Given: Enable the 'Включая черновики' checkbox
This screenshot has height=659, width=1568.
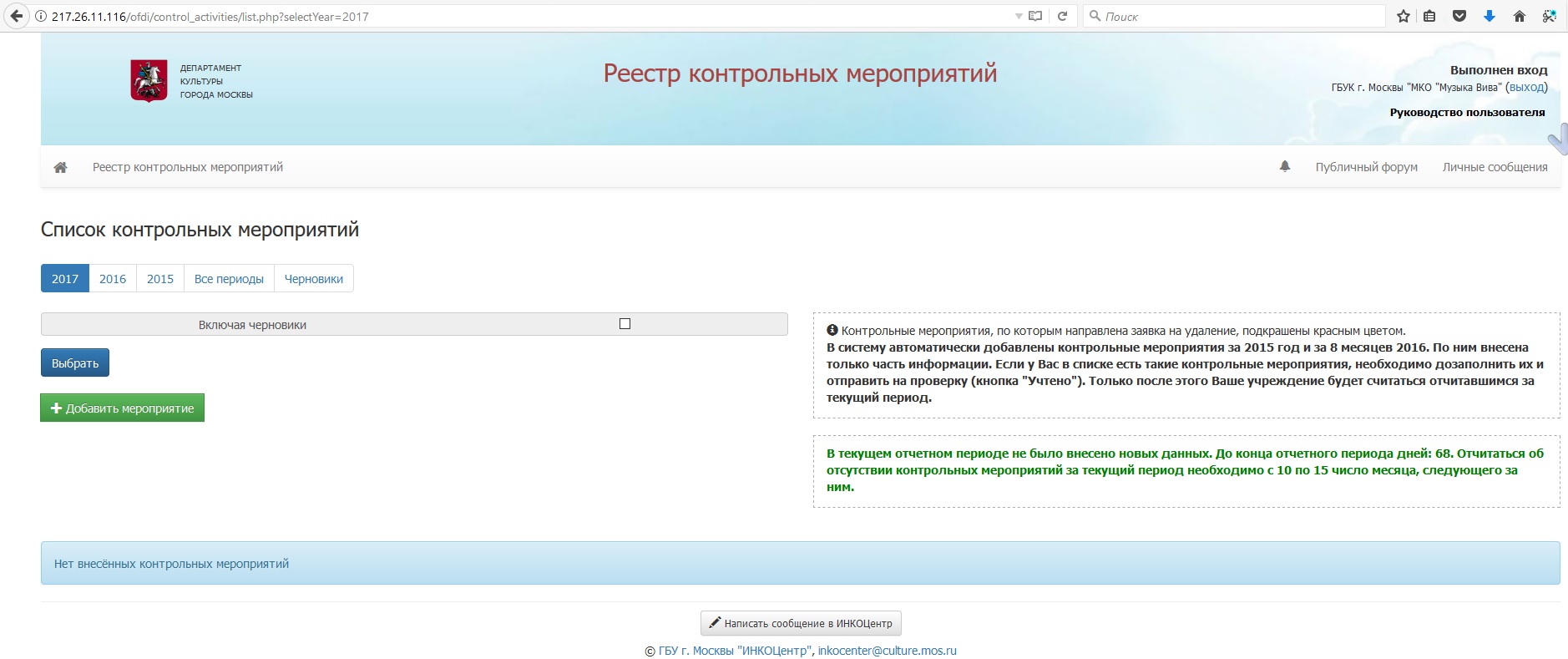Looking at the screenshot, I should [x=625, y=324].
